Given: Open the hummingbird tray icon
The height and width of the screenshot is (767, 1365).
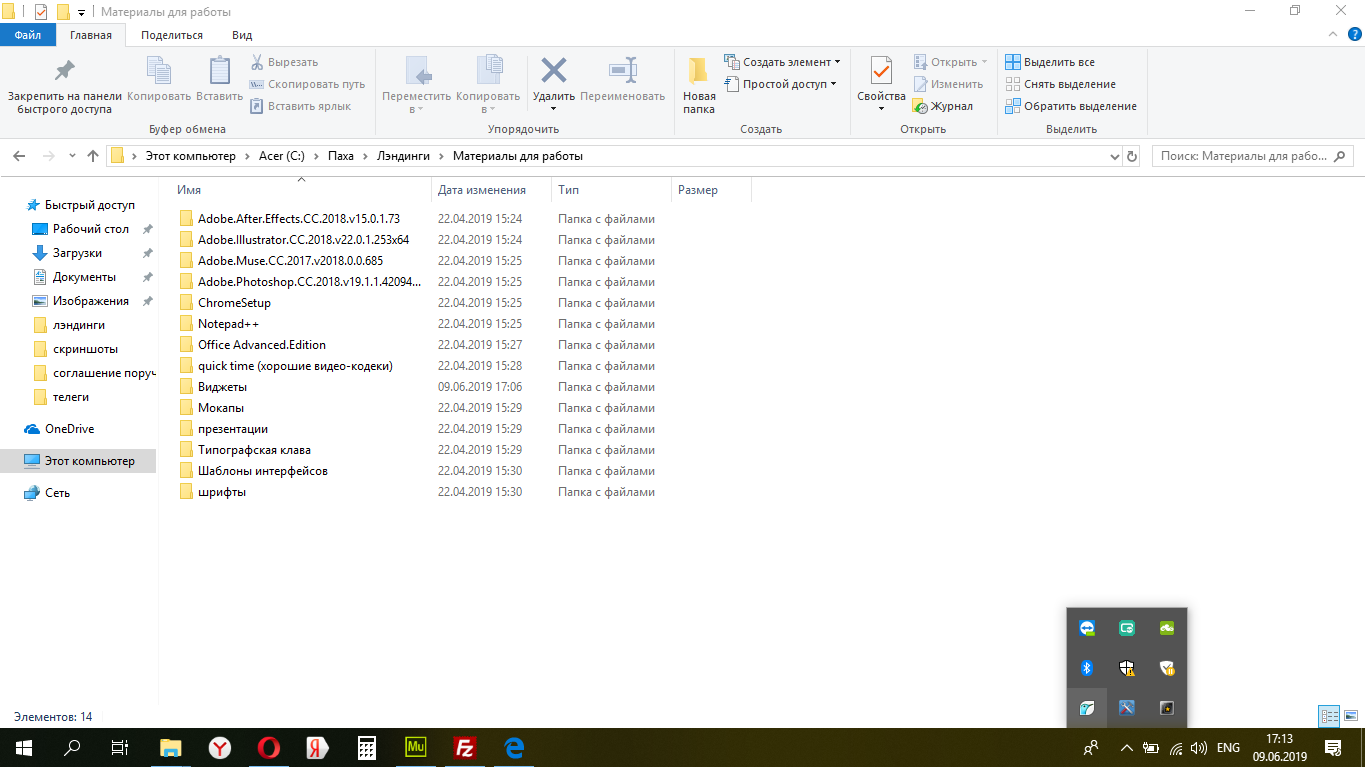Looking at the screenshot, I should point(1087,708).
